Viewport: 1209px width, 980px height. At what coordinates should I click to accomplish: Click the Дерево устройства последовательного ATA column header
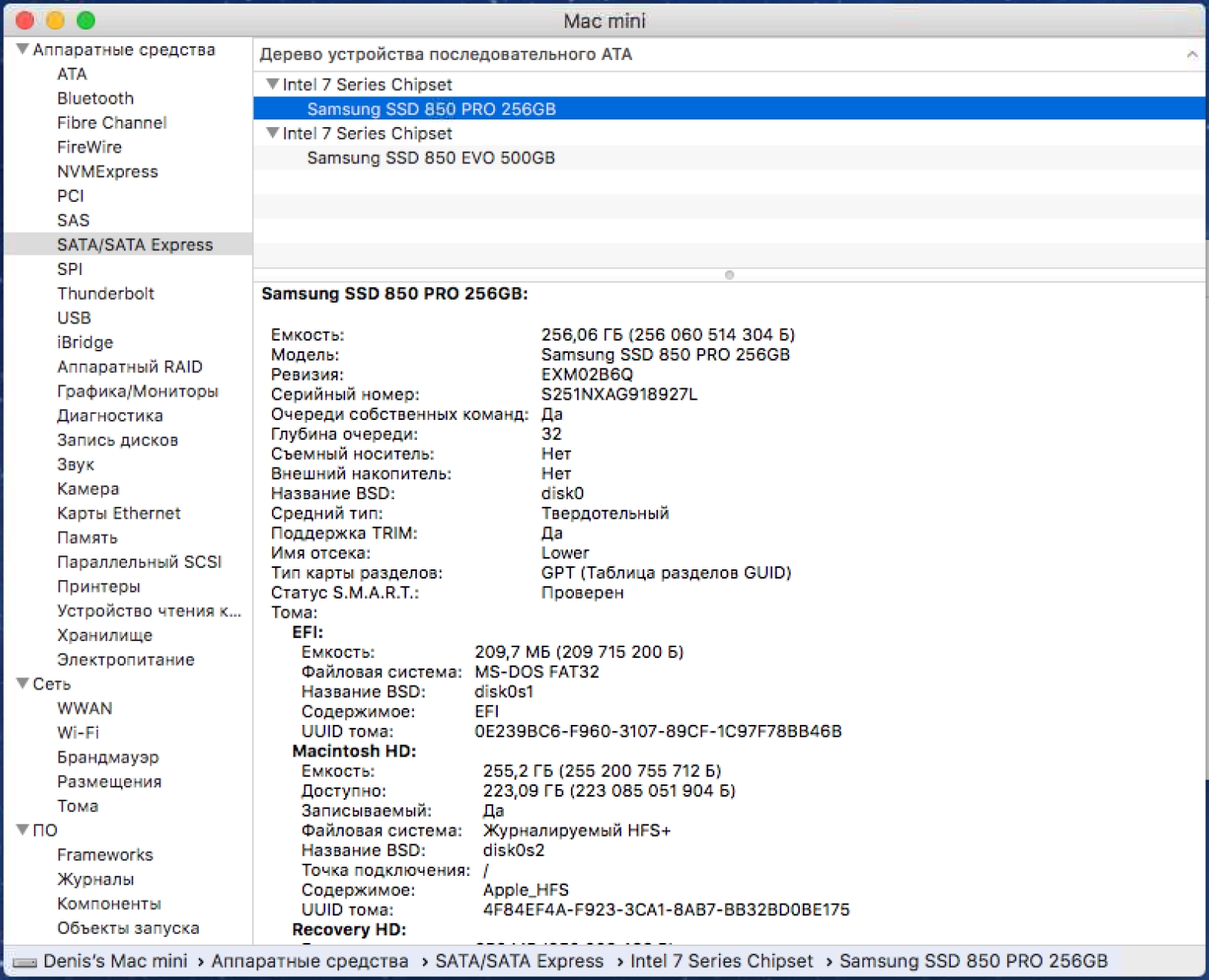[446, 54]
